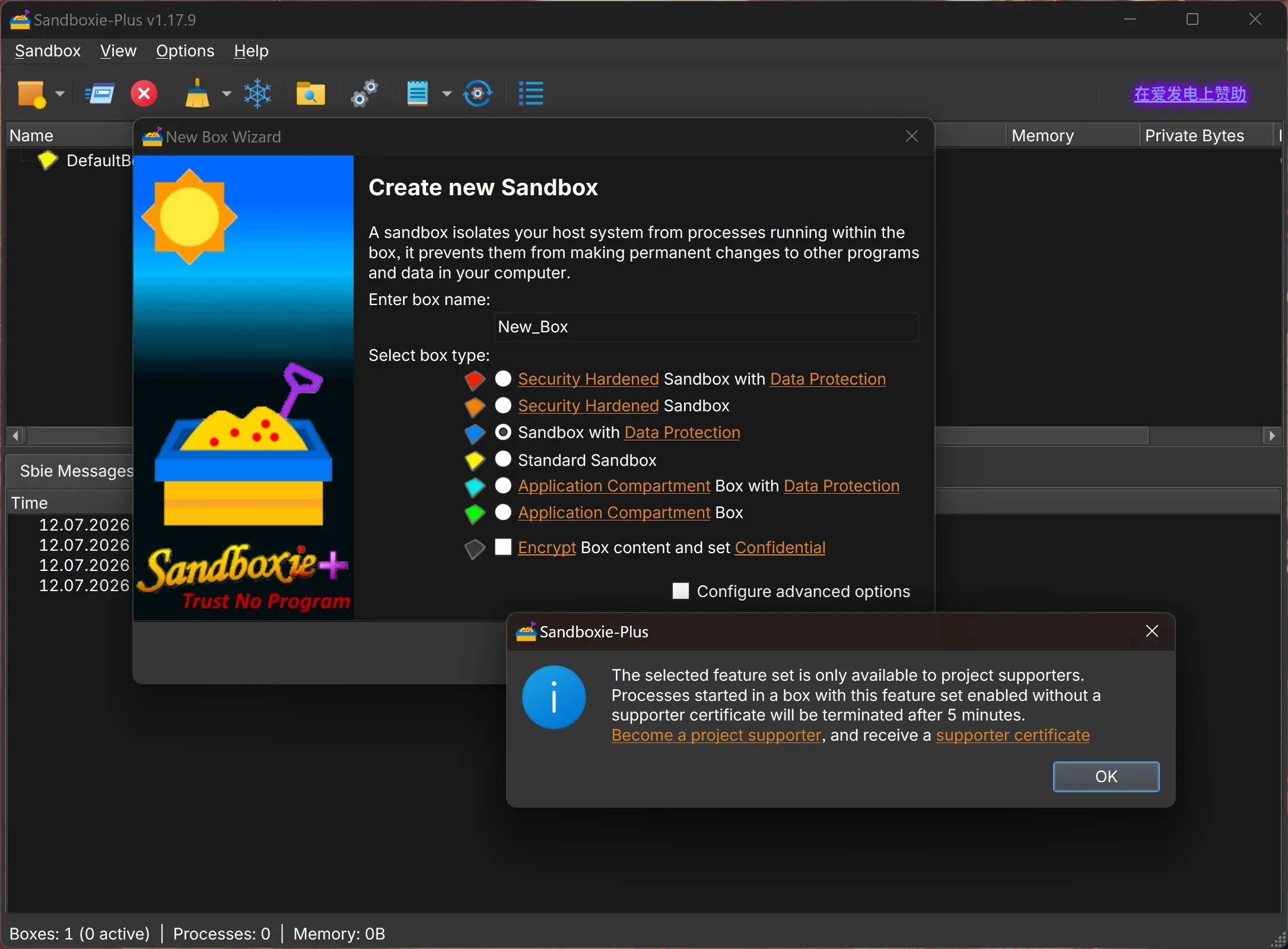
Task: Click the Name column header
Action: (x=69, y=135)
